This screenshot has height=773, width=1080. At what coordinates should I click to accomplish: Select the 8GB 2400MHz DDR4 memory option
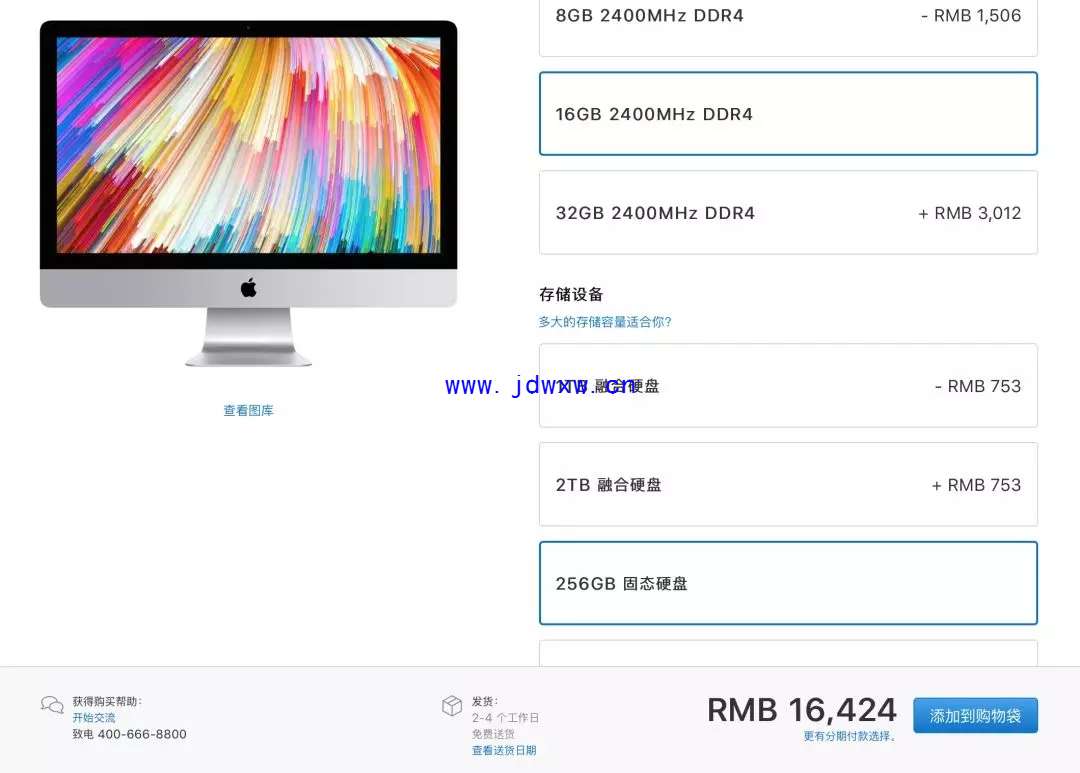click(788, 28)
